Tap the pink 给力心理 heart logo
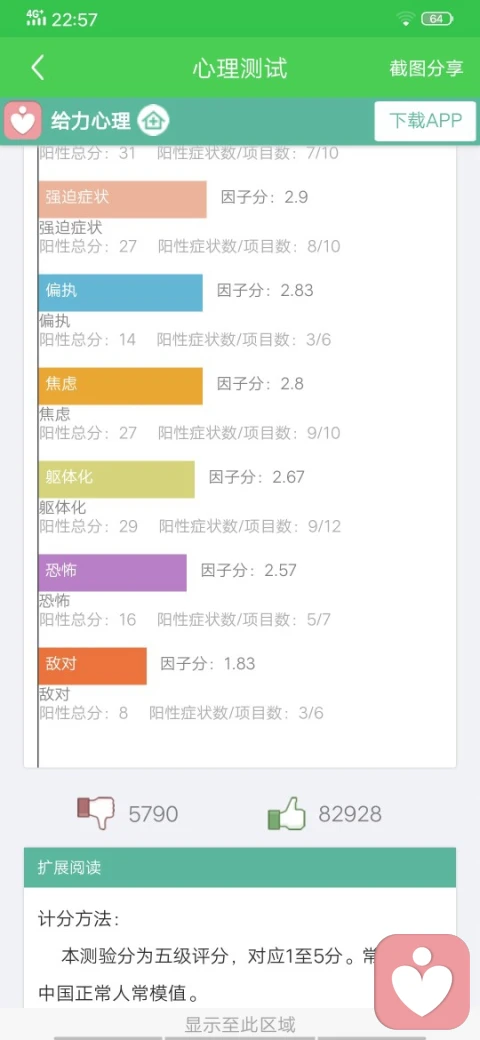The height and width of the screenshot is (1040, 480). tap(23, 121)
